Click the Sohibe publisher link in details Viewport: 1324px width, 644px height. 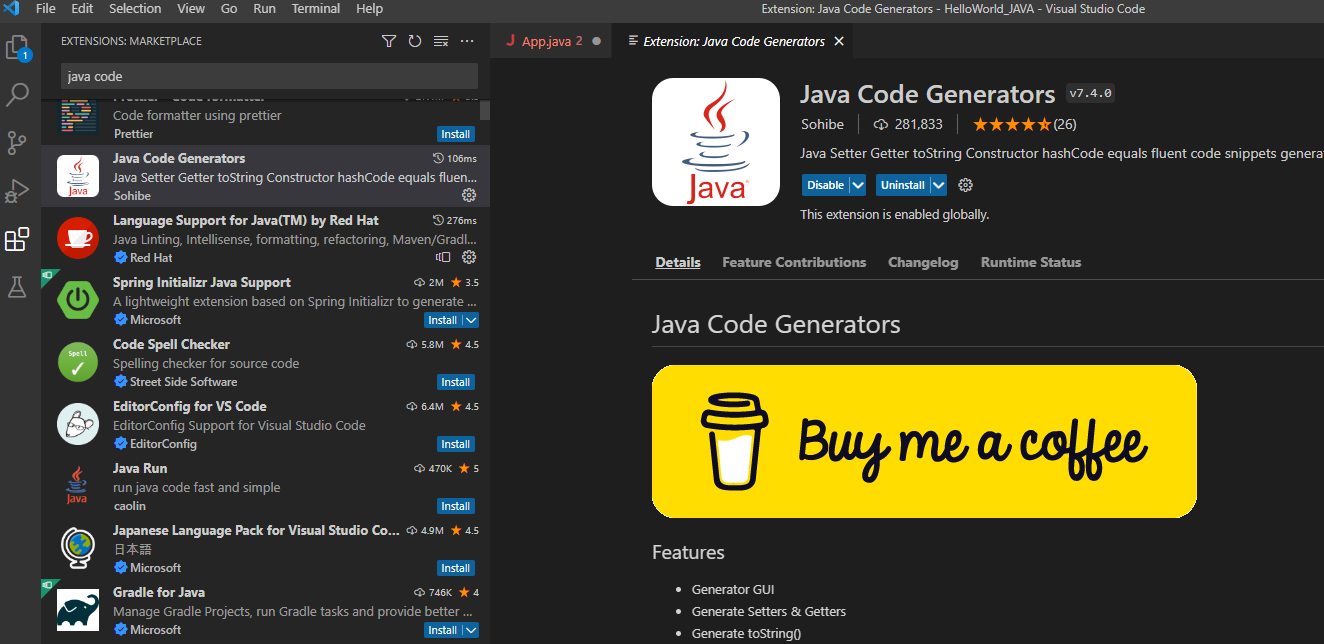point(822,124)
